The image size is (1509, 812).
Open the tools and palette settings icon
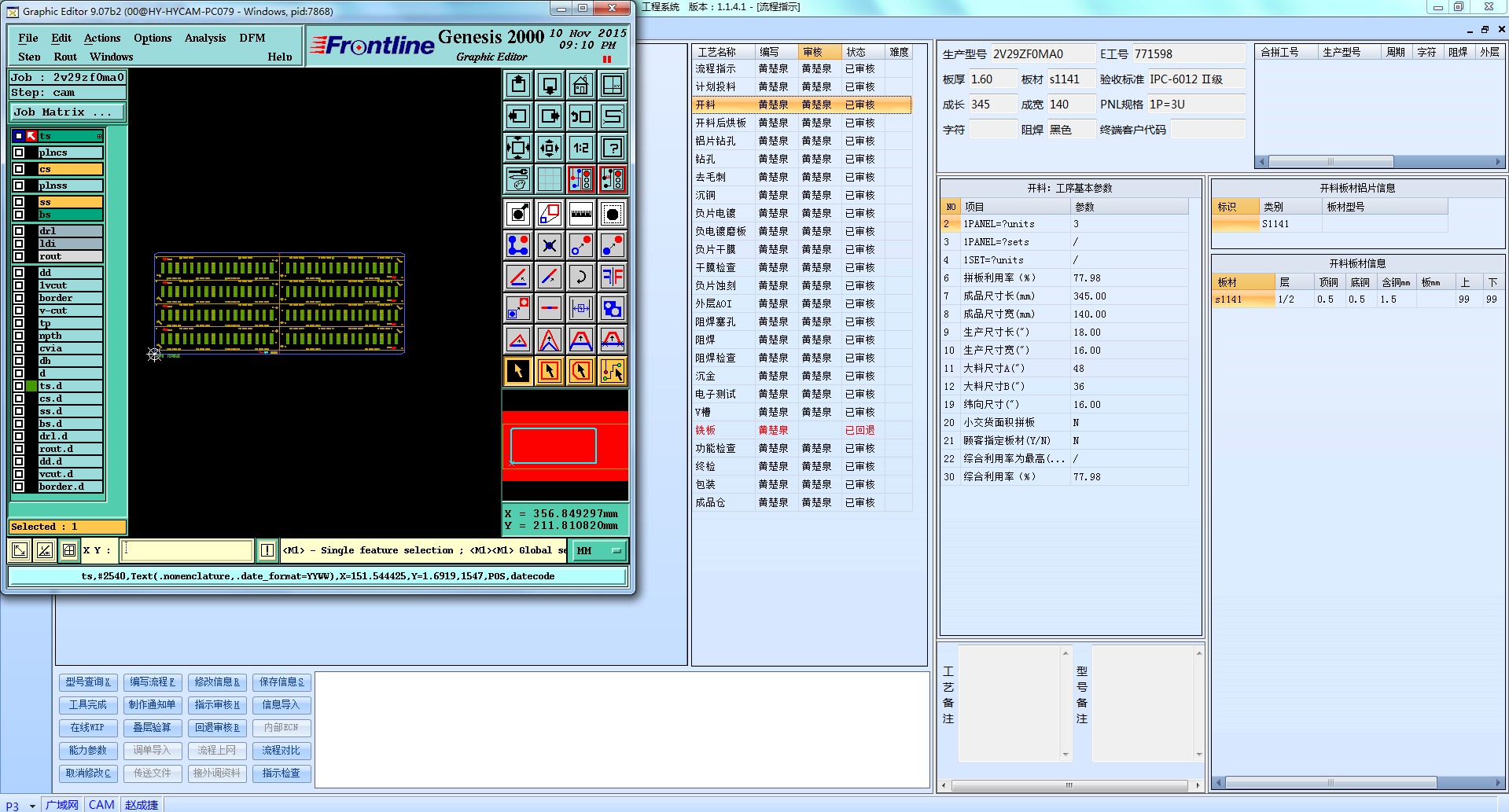[x=518, y=179]
